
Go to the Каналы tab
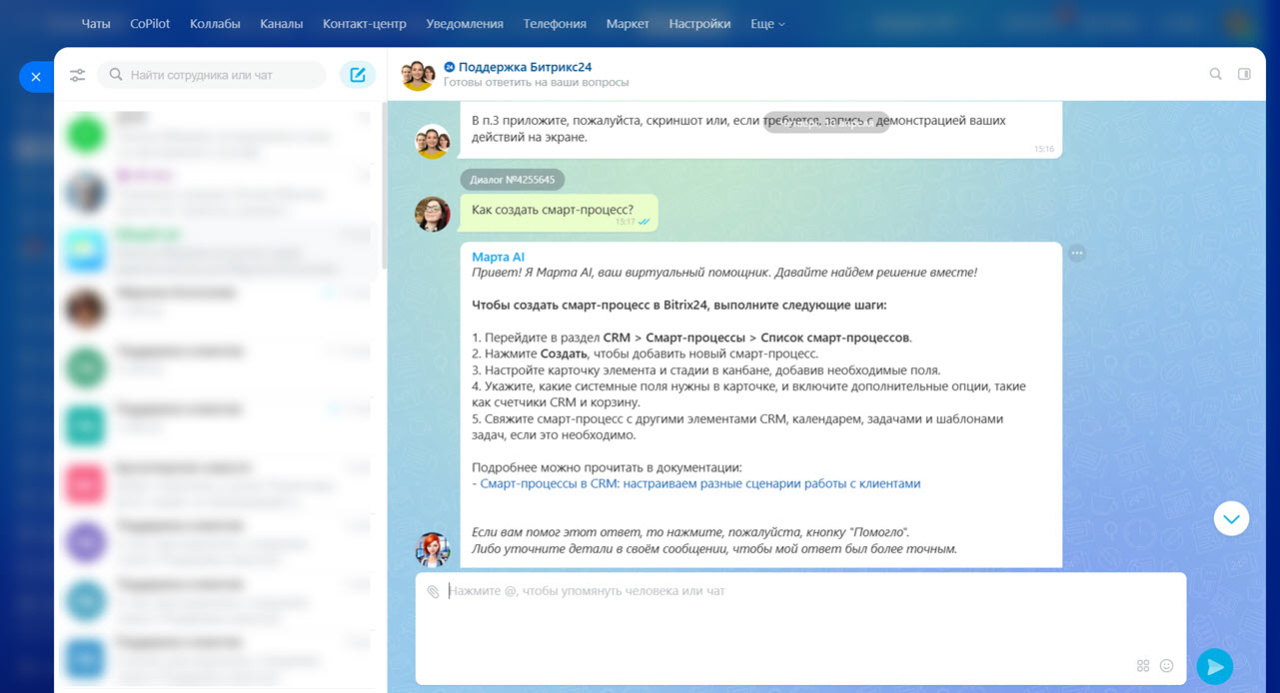coord(281,23)
